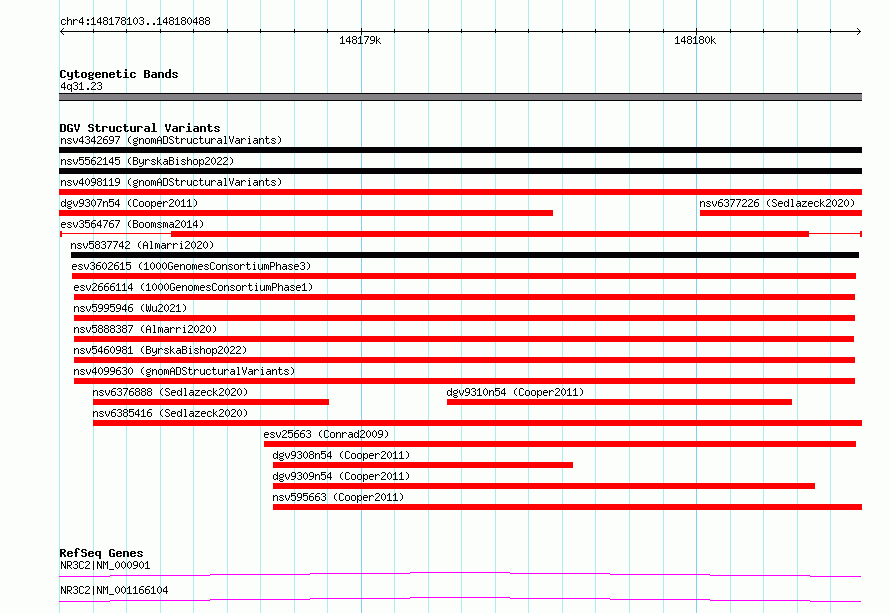Screen dimensions: 890x613
Task: Select nsv5460981 ByrskaBishop2022 label
Action: 160,350
